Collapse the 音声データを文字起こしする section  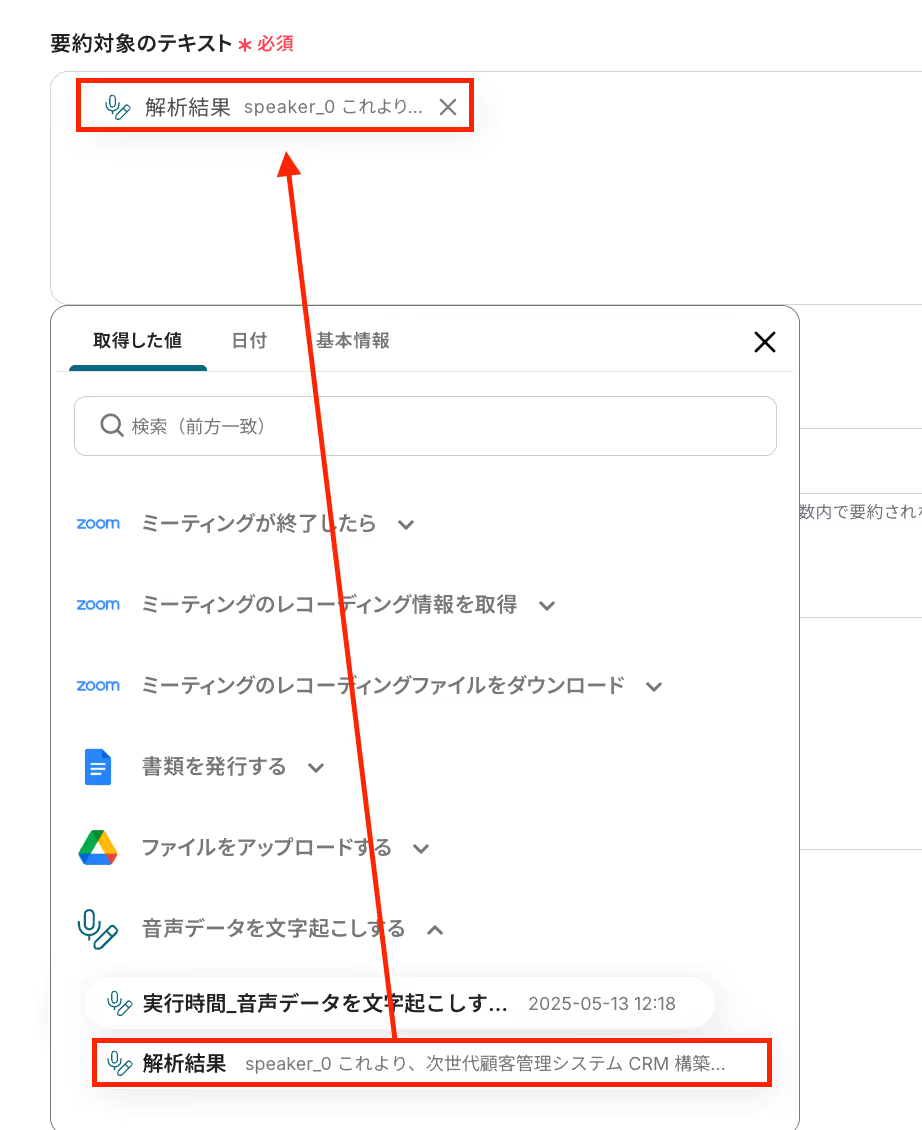point(435,930)
